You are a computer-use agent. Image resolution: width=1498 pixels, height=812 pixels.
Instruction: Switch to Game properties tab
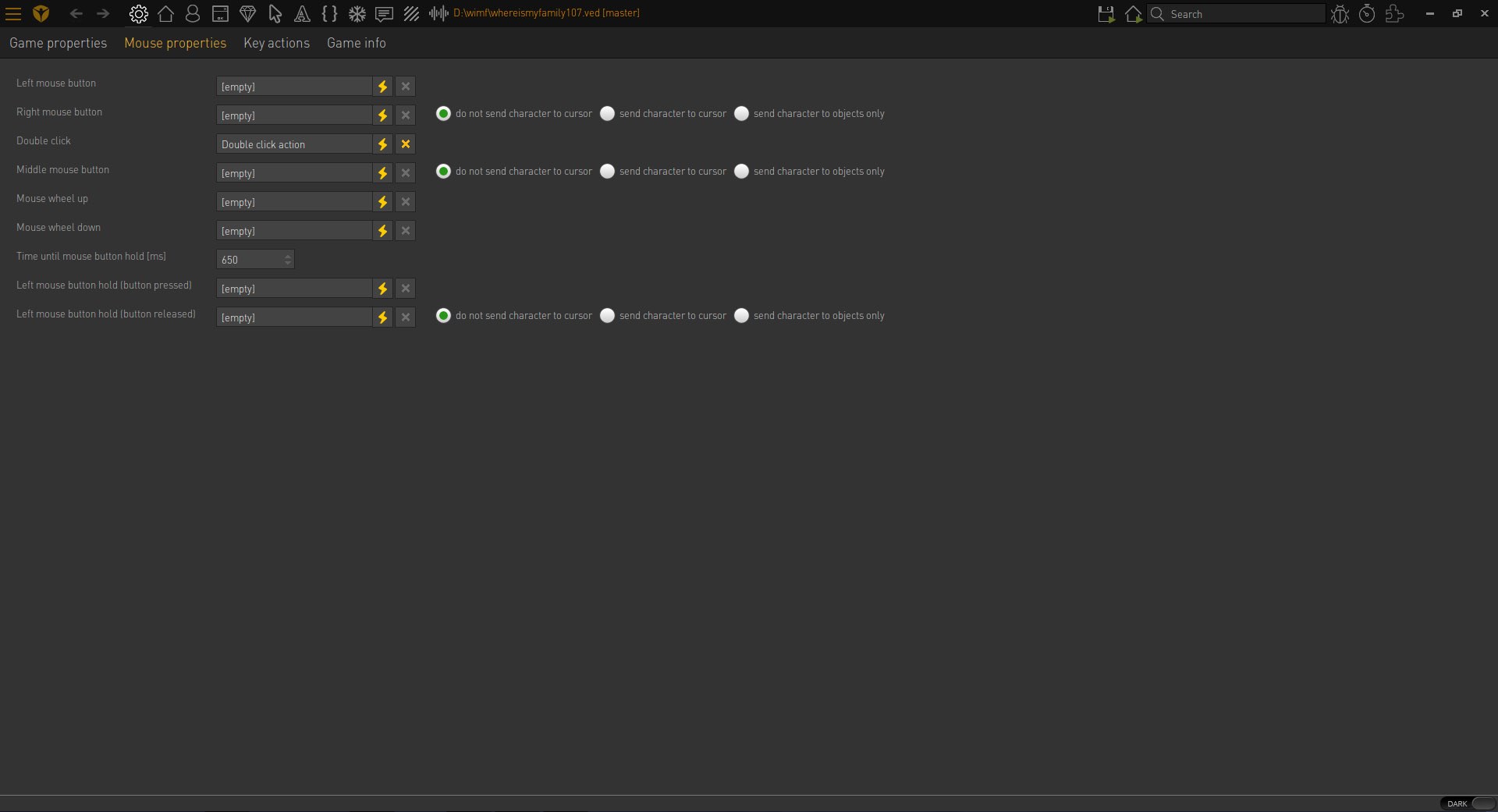pos(58,43)
